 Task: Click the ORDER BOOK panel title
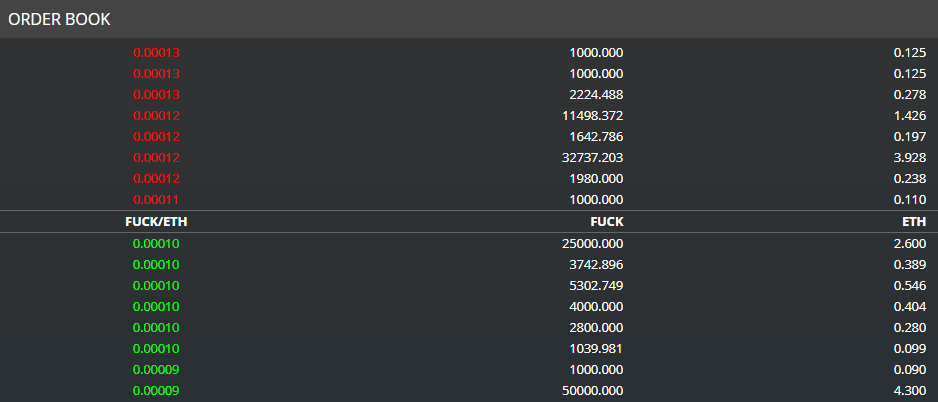[x=59, y=19]
